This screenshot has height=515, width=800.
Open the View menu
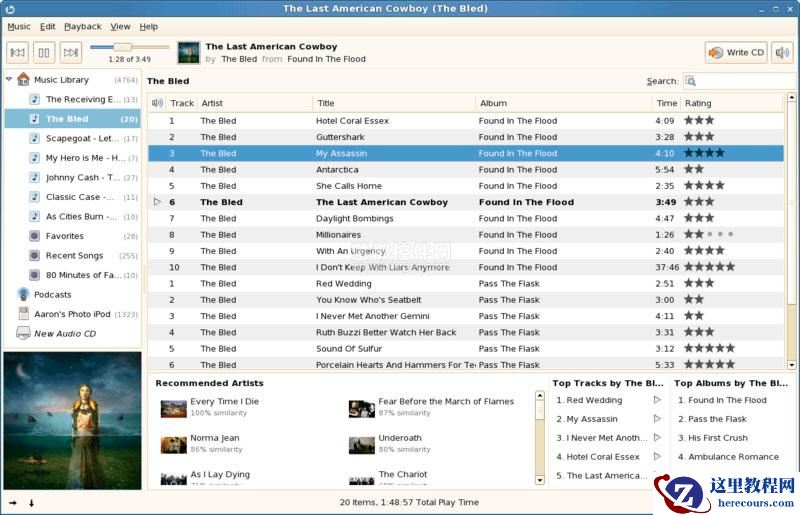click(120, 27)
